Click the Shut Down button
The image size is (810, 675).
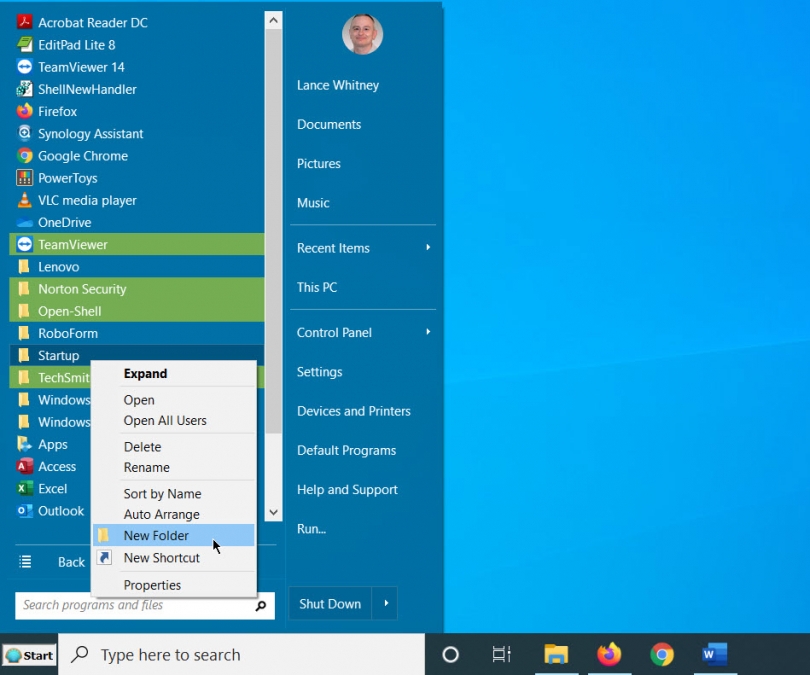click(x=330, y=603)
